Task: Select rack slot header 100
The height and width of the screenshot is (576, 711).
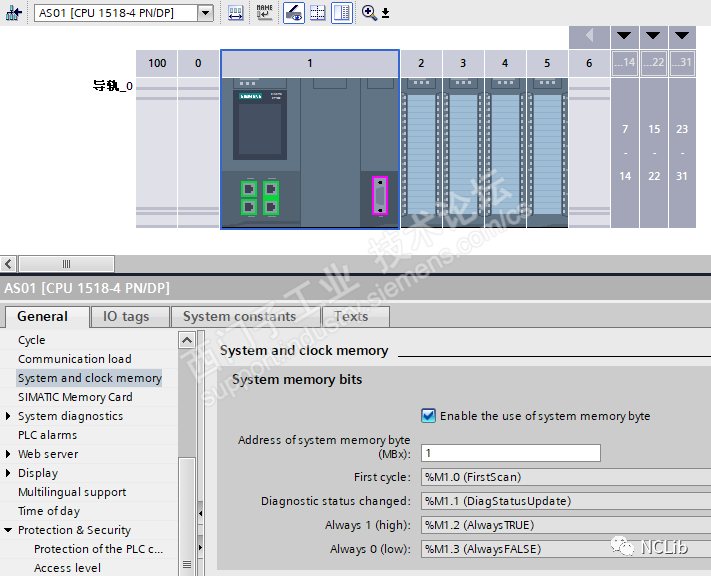Action: tap(157, 63)
